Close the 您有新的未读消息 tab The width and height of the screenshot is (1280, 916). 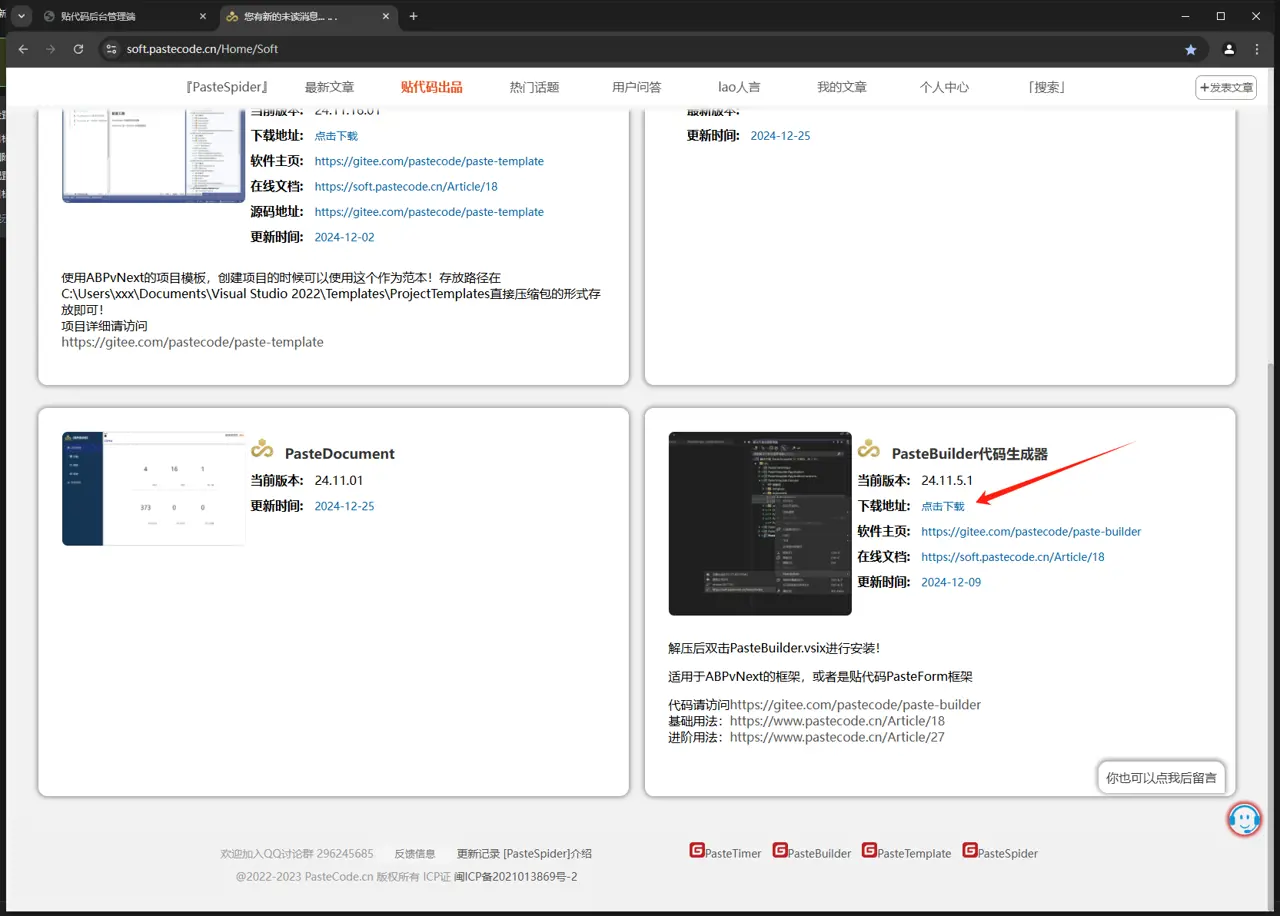click(387, 17)
